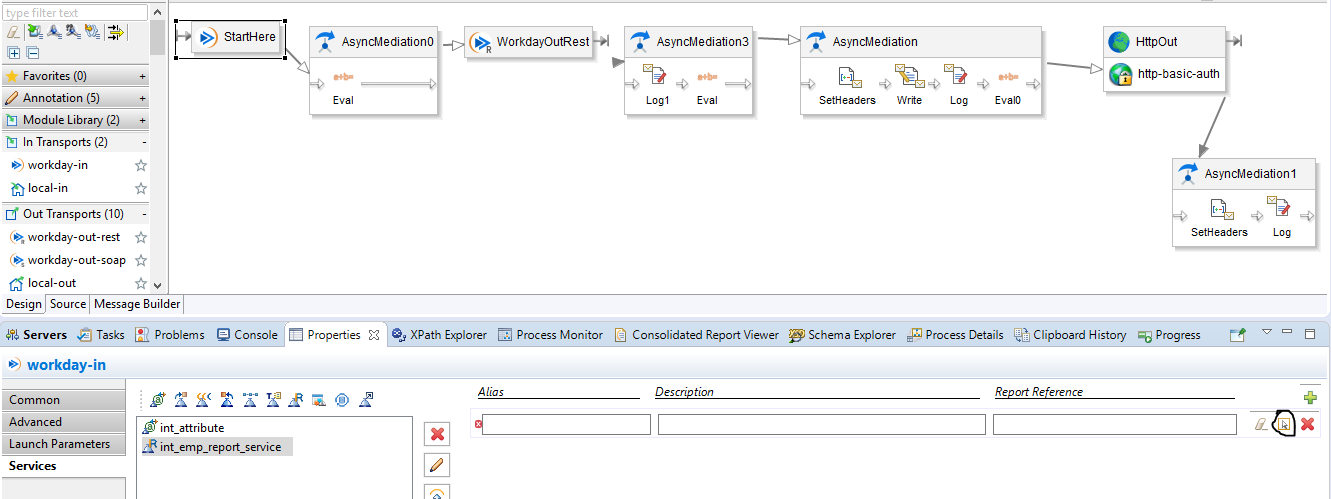
Task: Open the Process Monitor tab
Action: point(550,335)
